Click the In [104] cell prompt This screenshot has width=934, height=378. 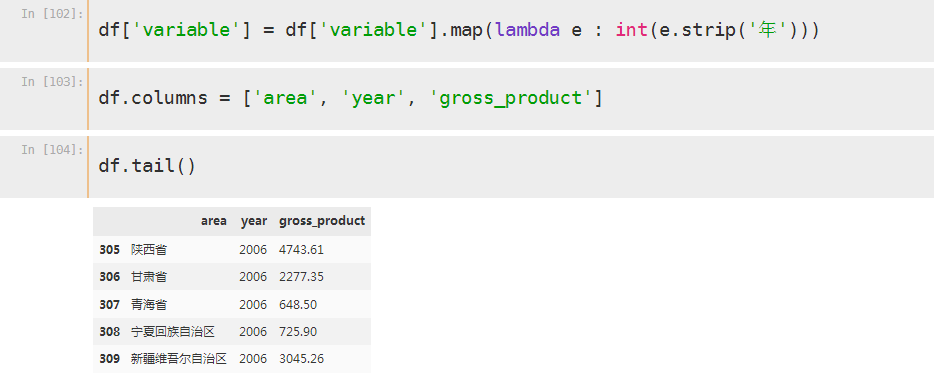point(52,150)
